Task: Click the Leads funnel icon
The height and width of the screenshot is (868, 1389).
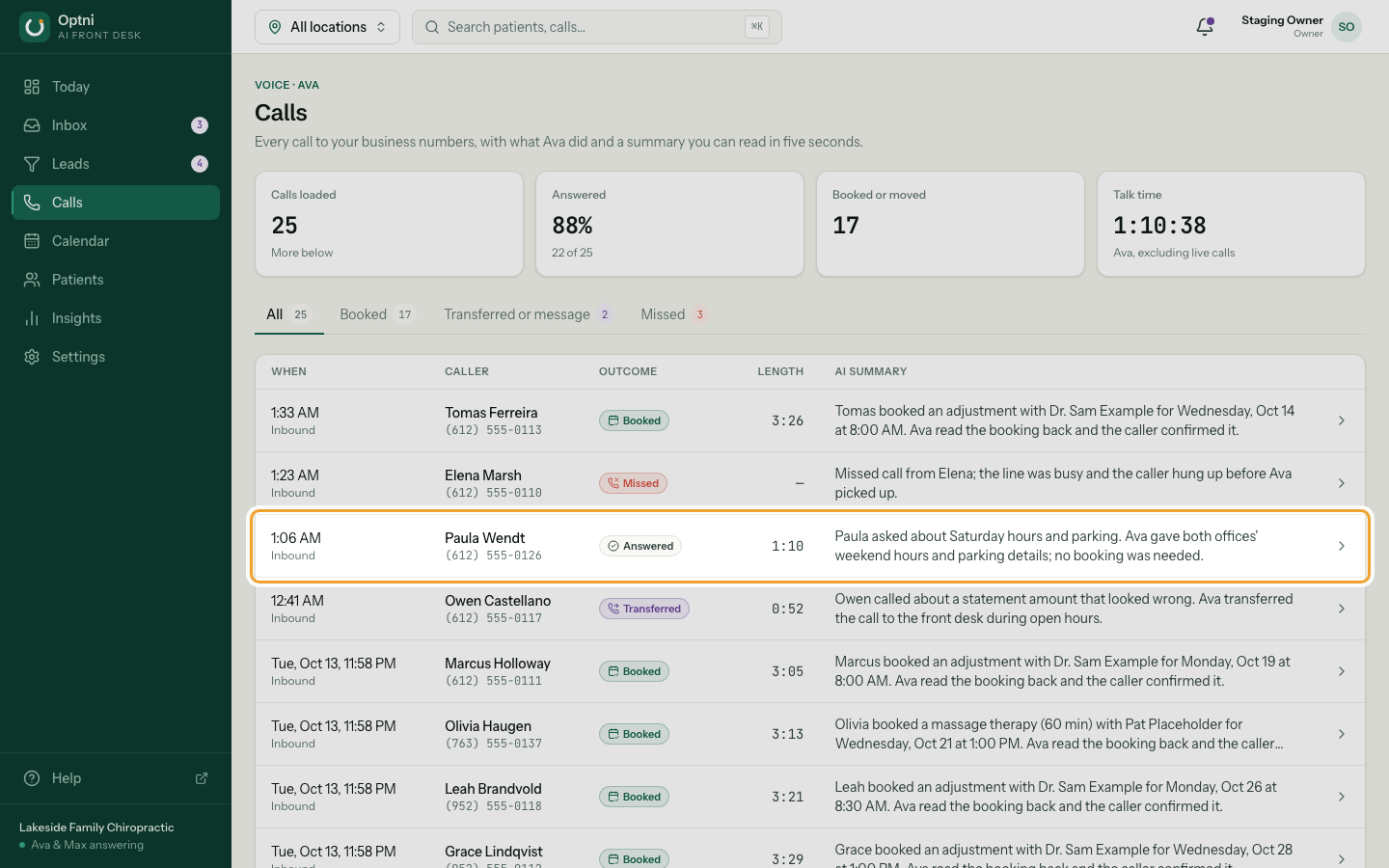Action: pyautogui.click(x=32, y=164)
